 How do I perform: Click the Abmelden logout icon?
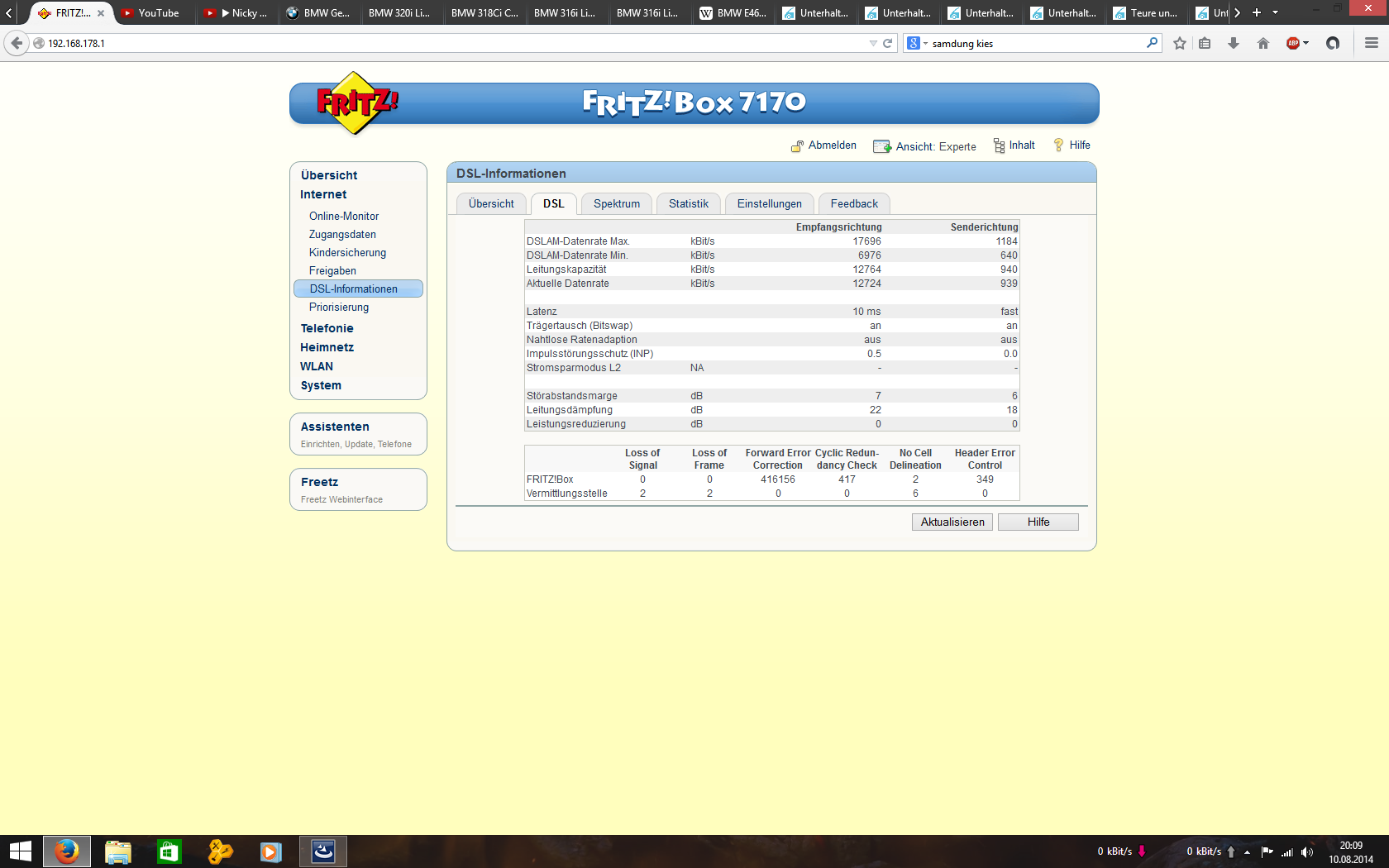(797, 146)
